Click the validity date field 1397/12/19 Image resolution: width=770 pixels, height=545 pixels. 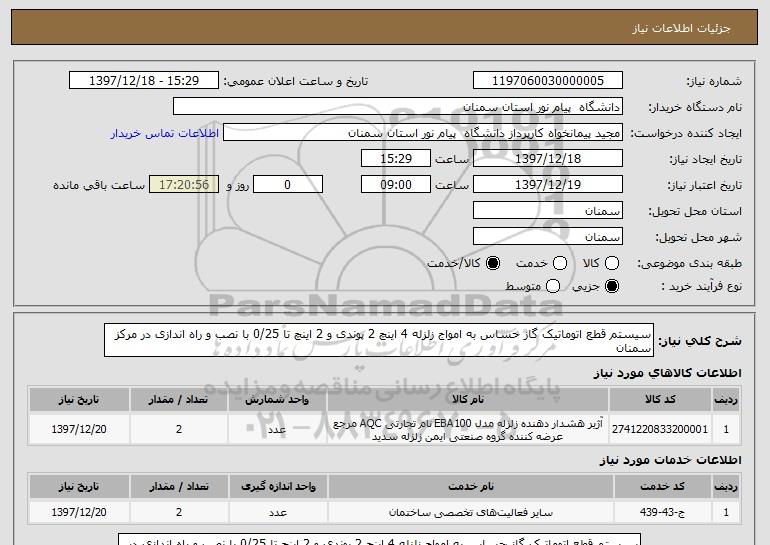pos(548,185)
